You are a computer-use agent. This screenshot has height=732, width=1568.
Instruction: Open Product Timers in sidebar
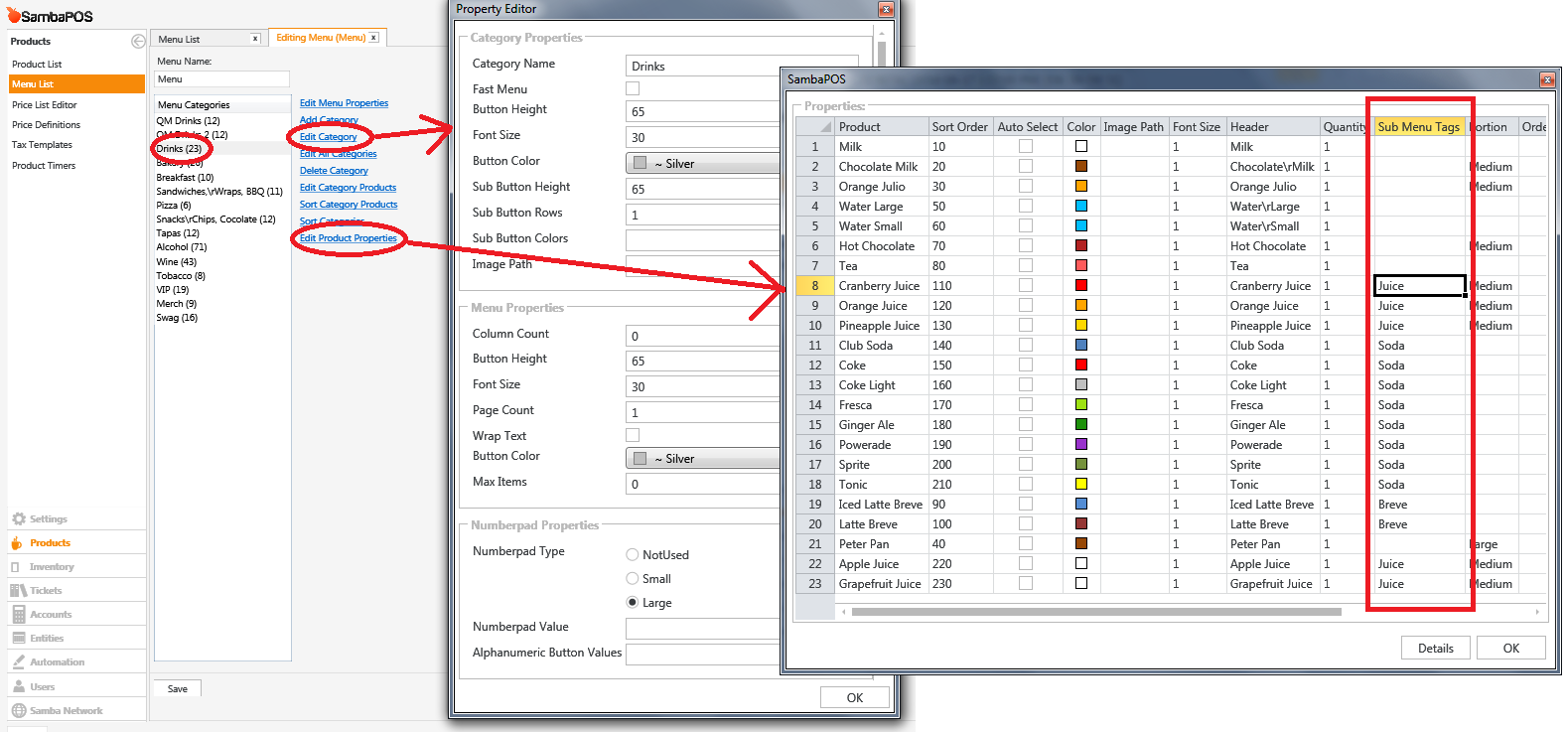(x=44, y=165)
